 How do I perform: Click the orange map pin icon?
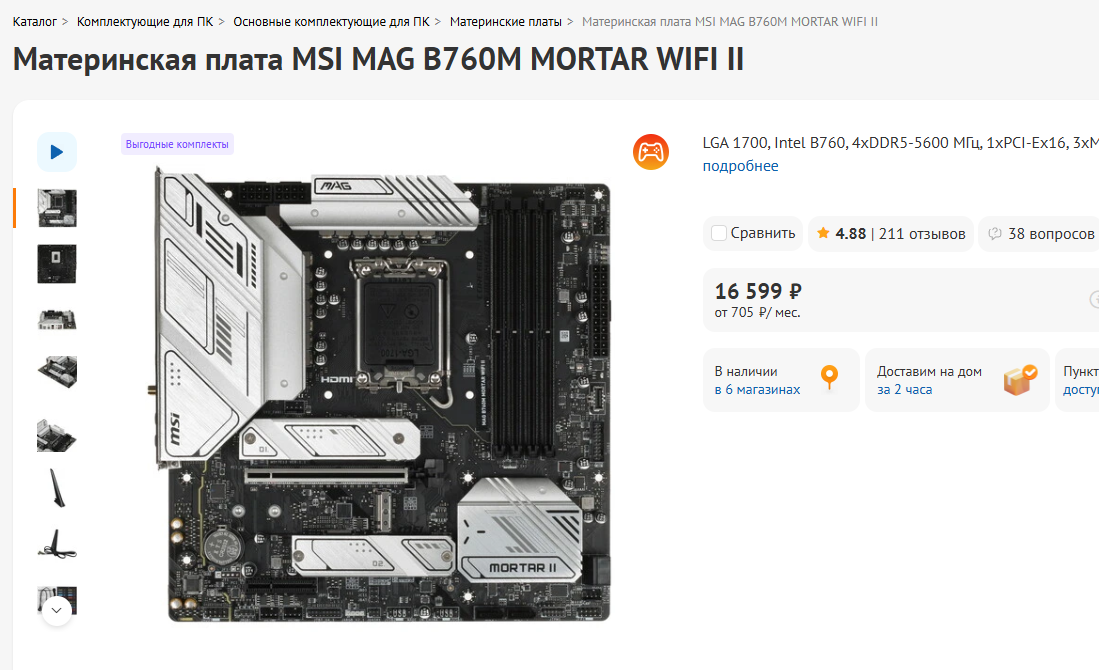pos(829,377)
